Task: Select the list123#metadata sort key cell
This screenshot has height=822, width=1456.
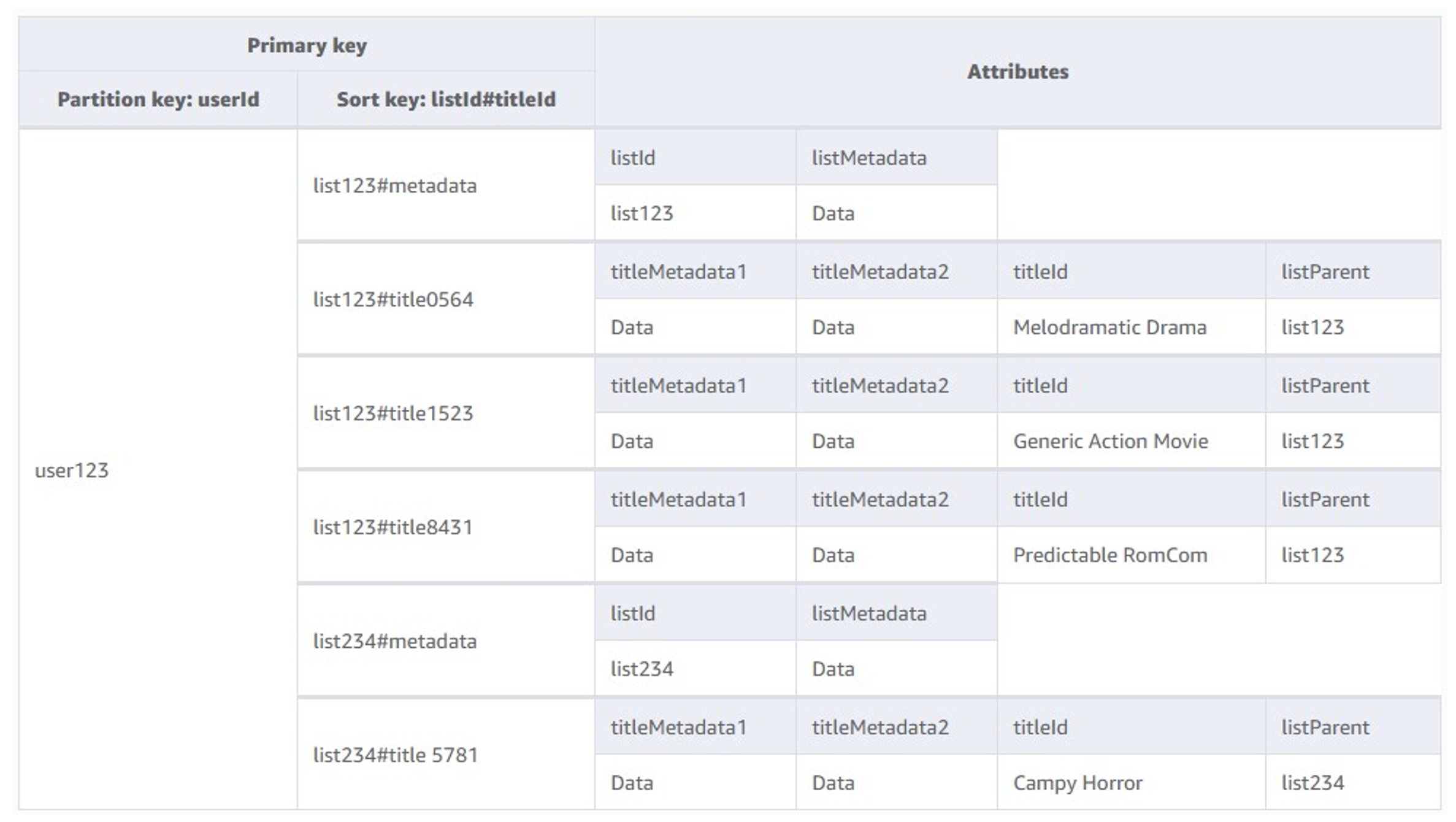Action: 394,185
